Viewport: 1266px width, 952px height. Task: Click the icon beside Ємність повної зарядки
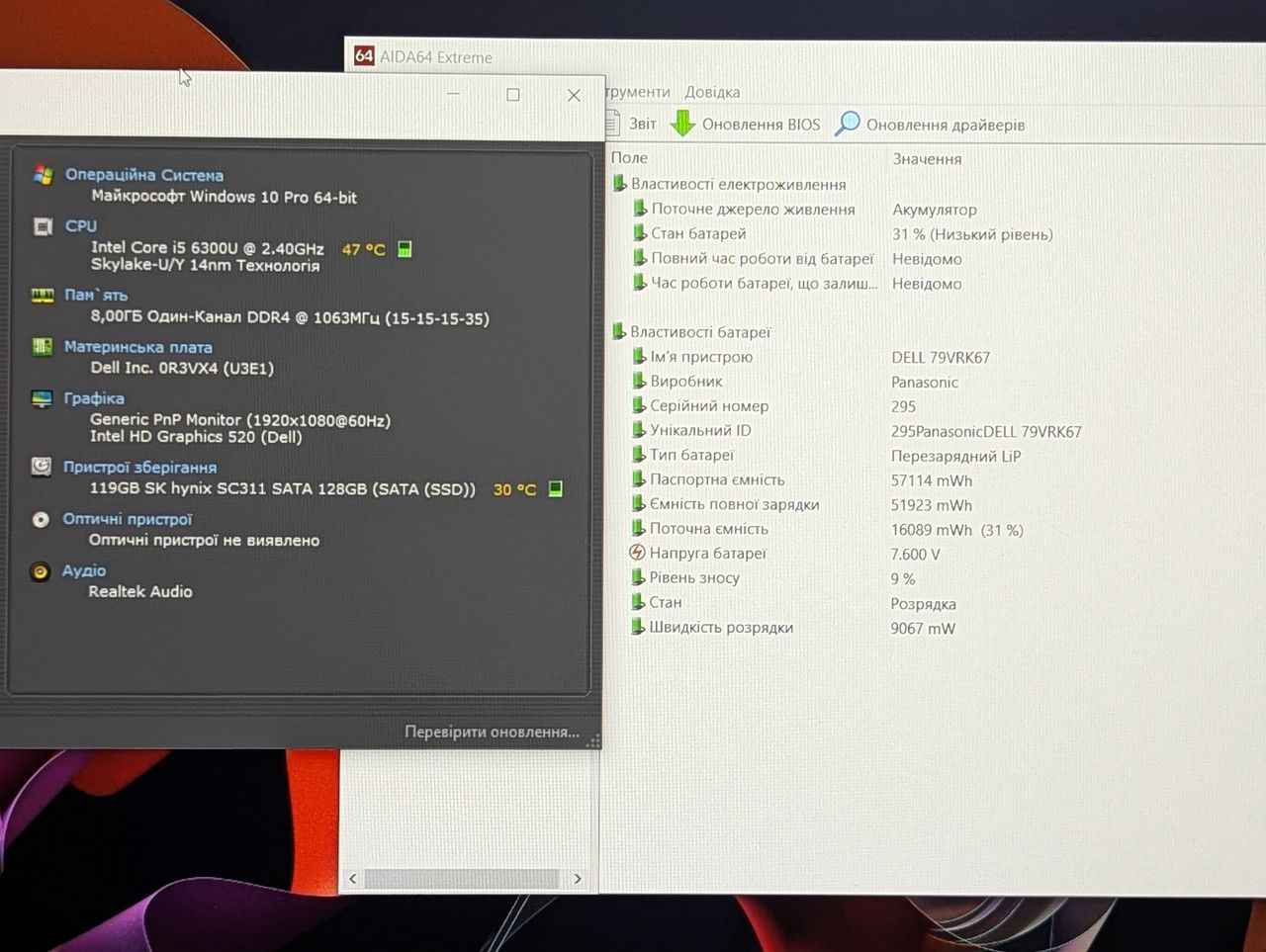click(x=639, y=504)
